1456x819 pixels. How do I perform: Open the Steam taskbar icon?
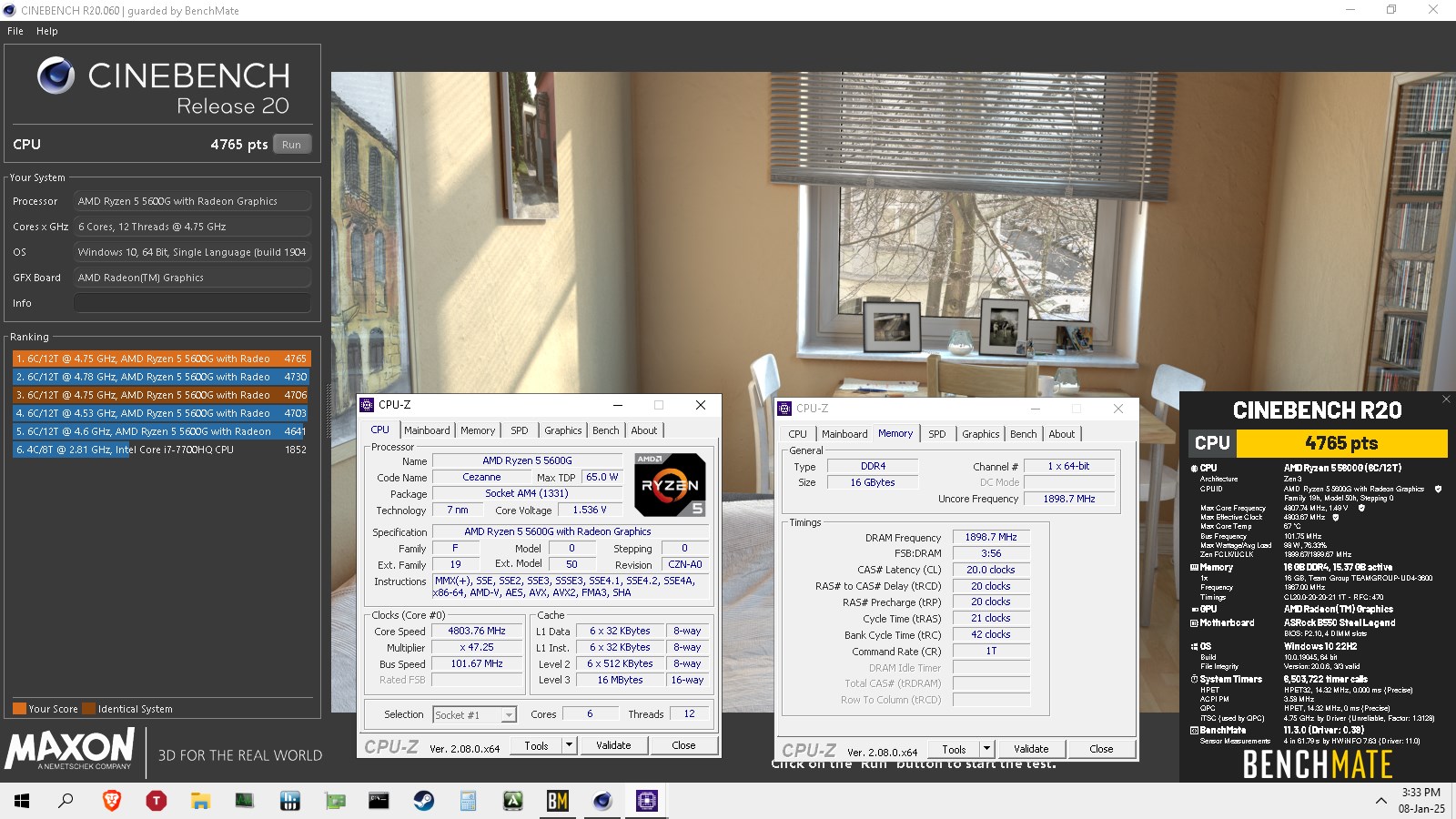click(x=424, y=801)
